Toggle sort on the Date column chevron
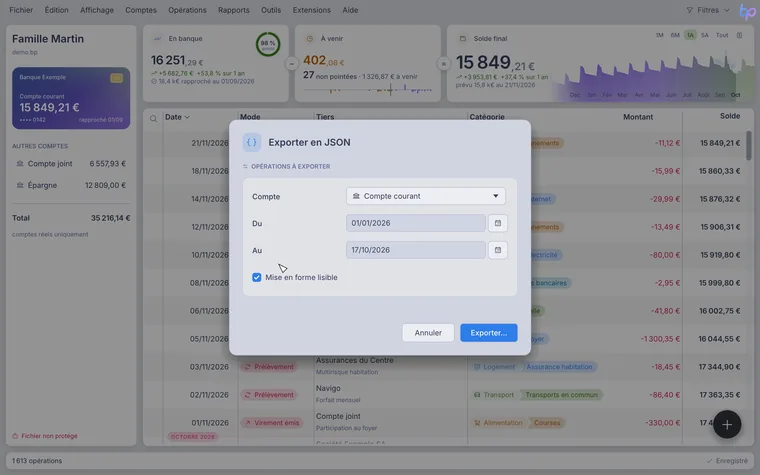Viewport: 760px width, 475px height. coord(187,117)
